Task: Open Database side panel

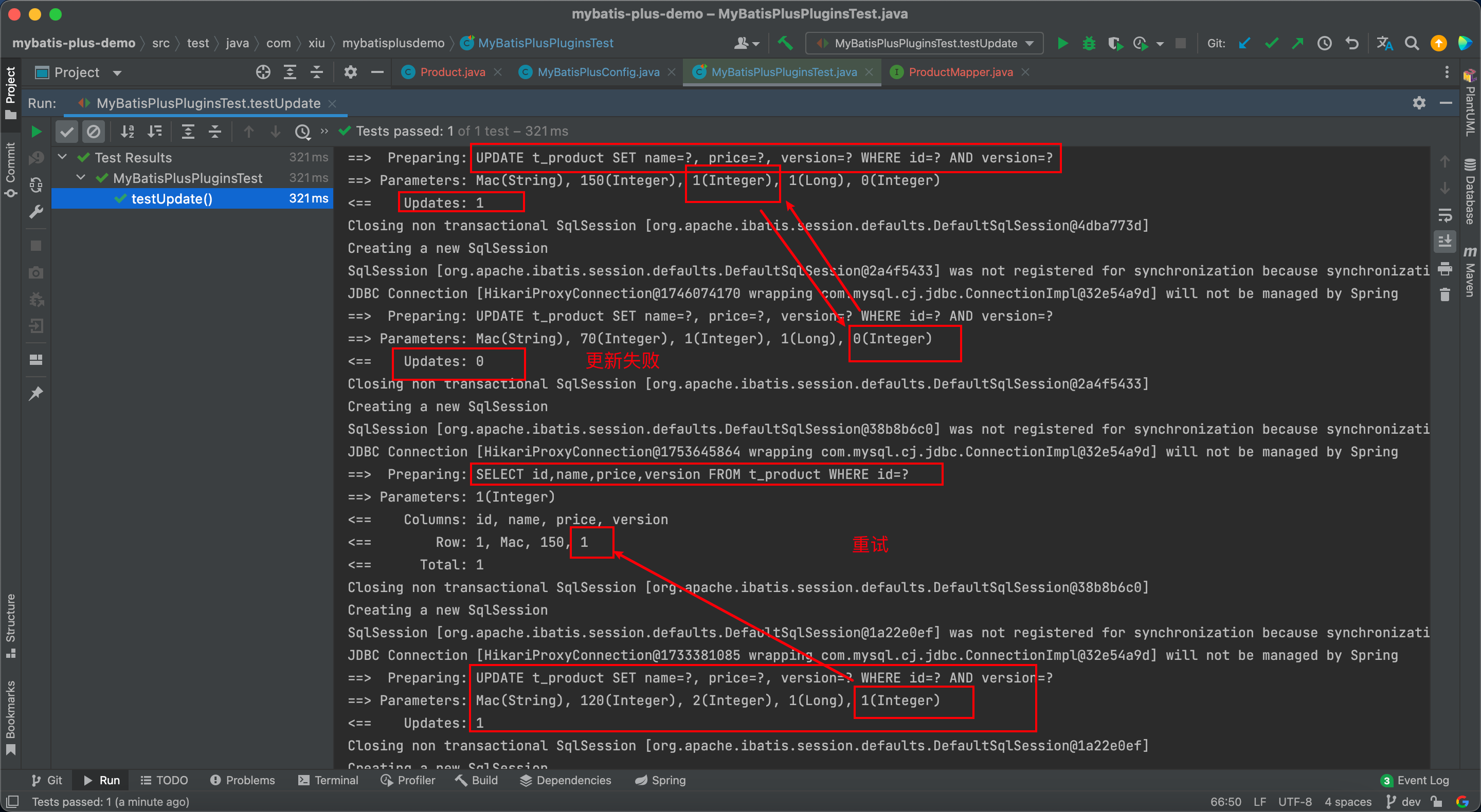Action: coord(1470,191)
